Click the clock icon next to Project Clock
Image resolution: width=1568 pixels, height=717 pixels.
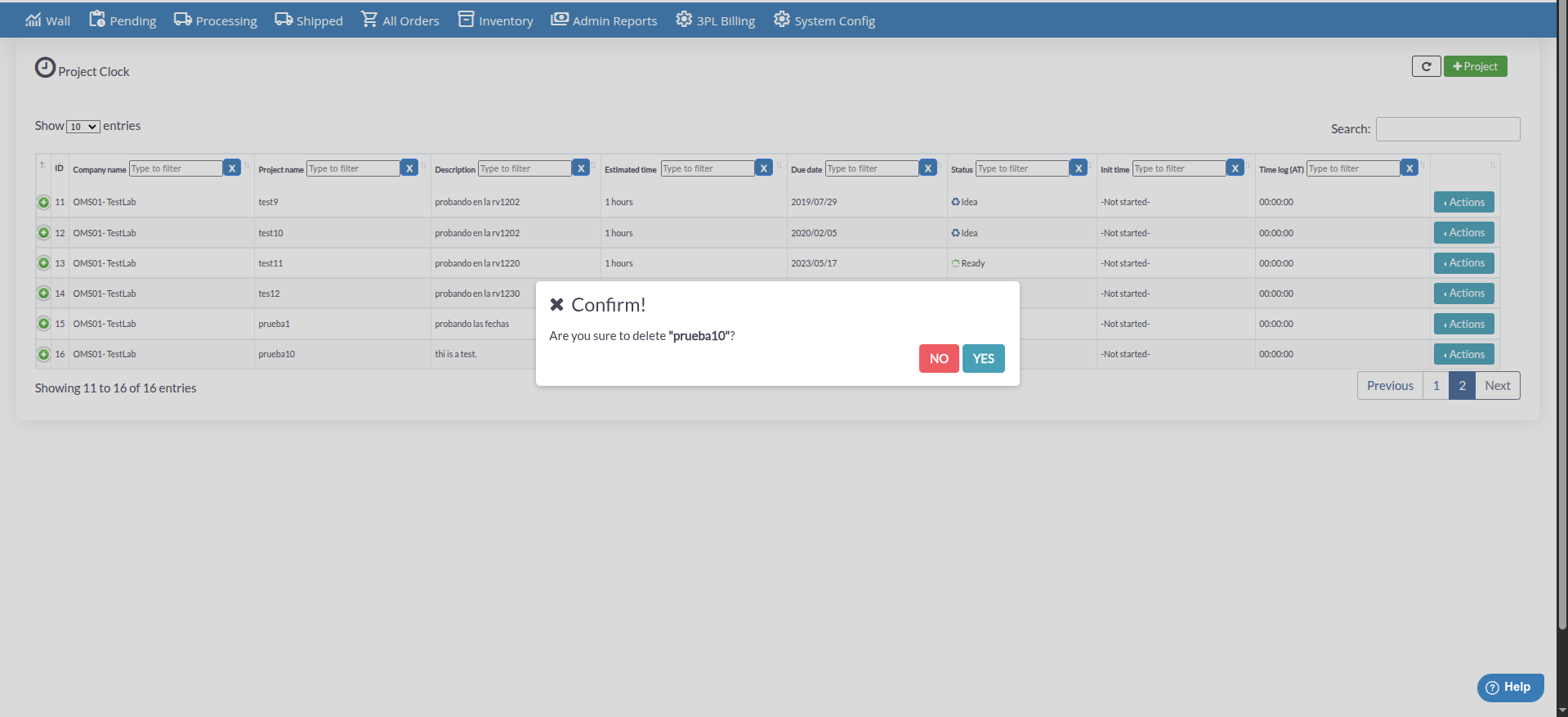point(45,68)
